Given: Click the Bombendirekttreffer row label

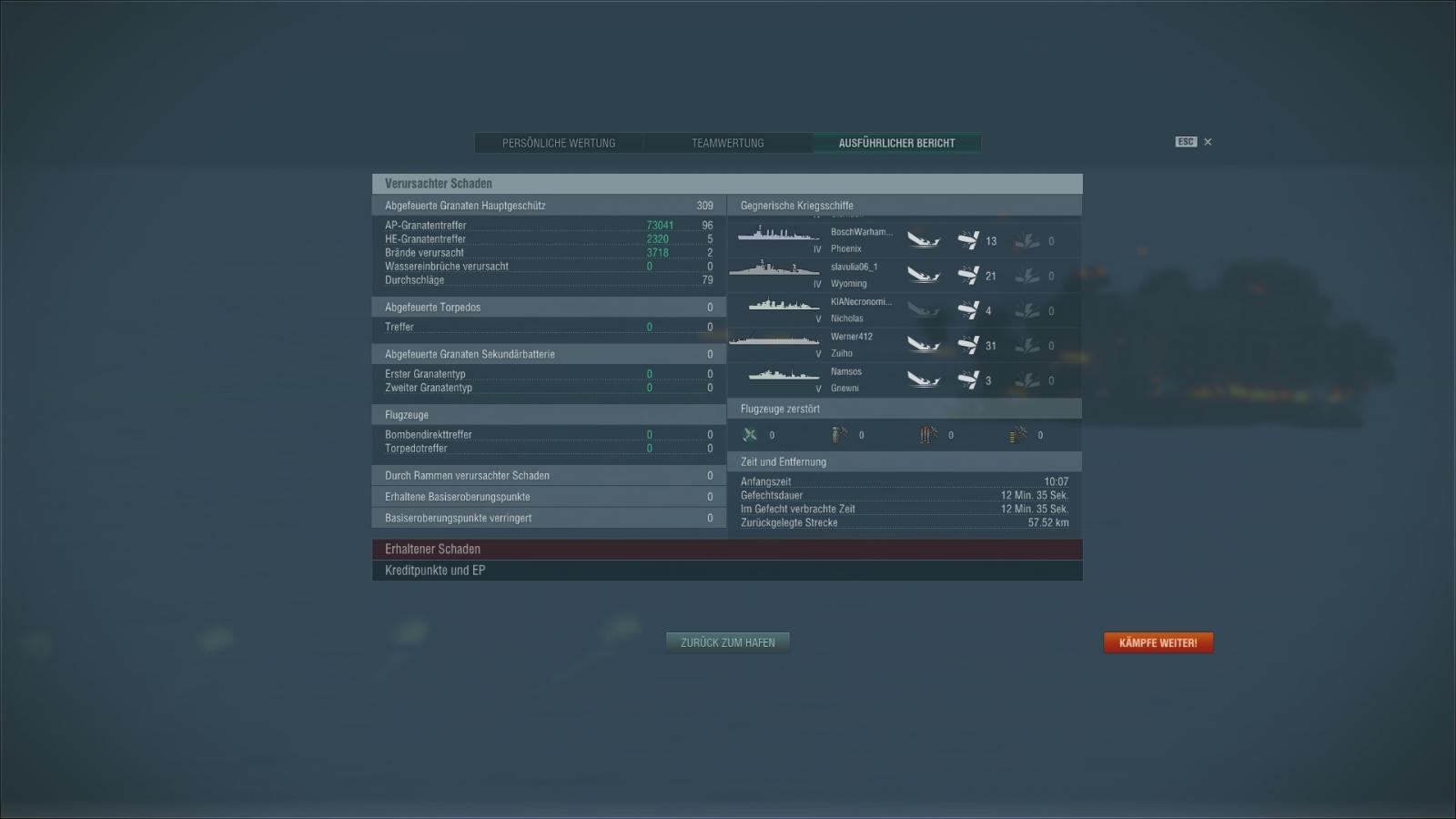Looking at the screenshot, I should (x=428, y=435).
